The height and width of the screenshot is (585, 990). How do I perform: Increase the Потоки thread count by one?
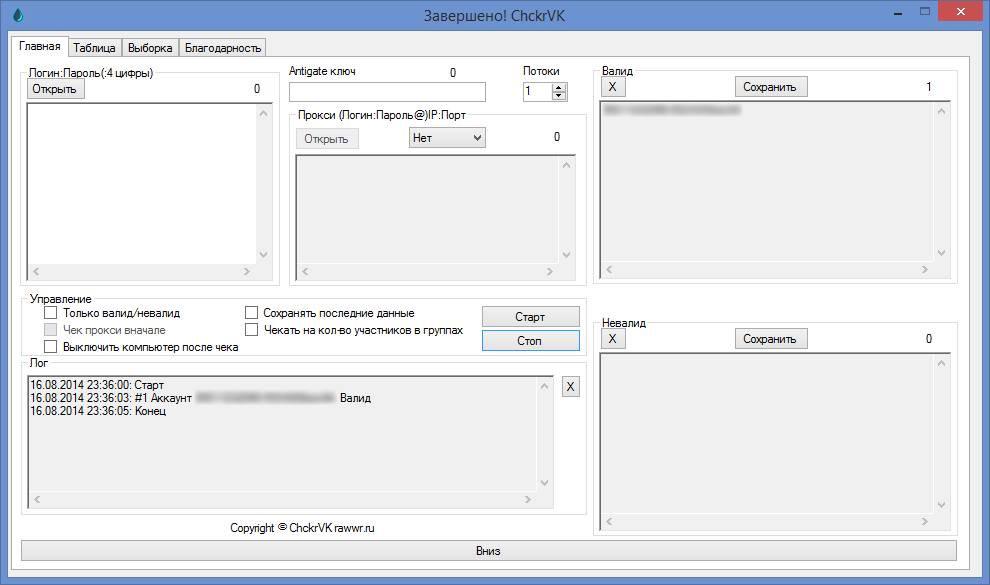tap(559, 88)
